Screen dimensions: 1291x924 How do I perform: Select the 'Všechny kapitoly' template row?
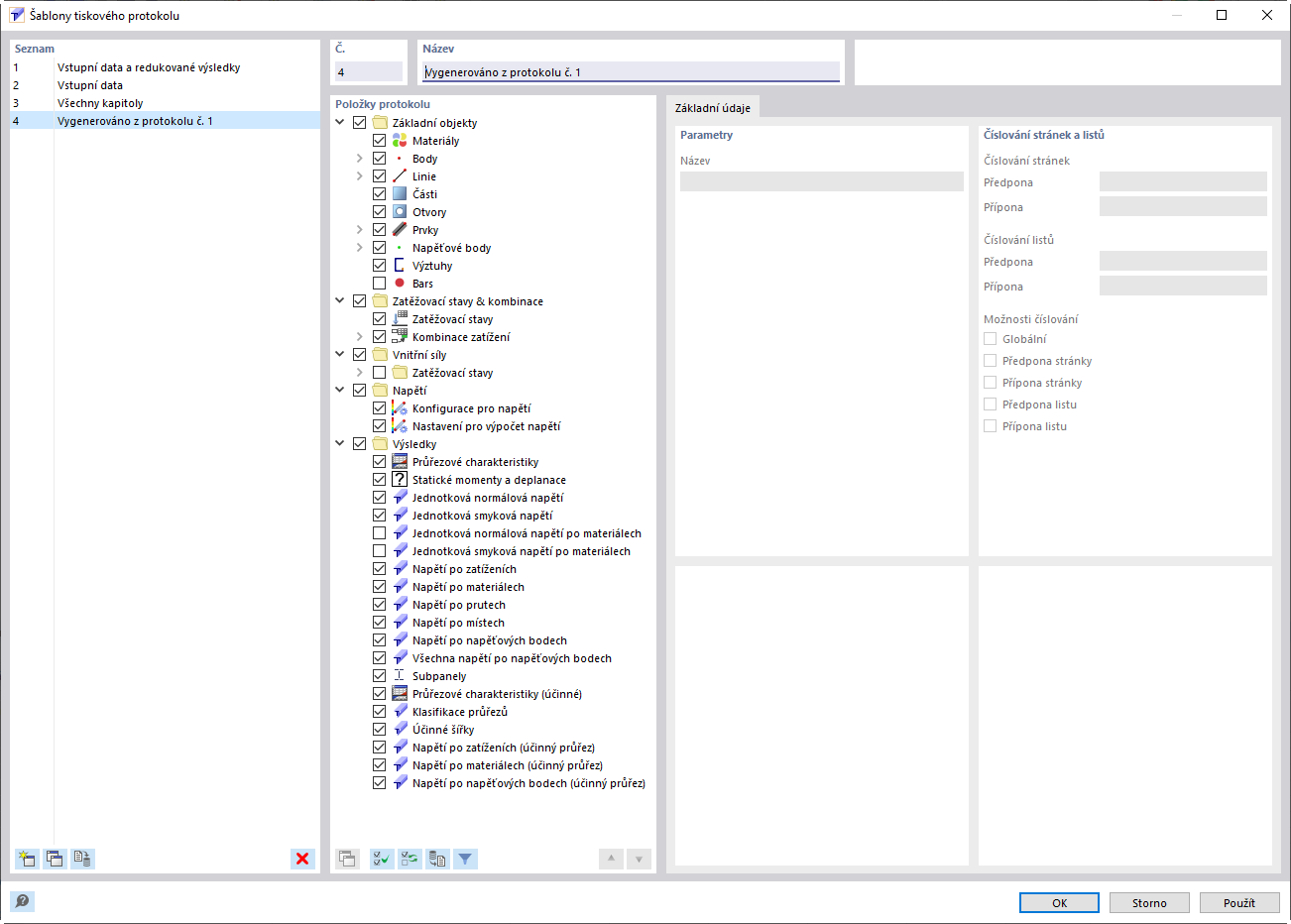point(166,103)
